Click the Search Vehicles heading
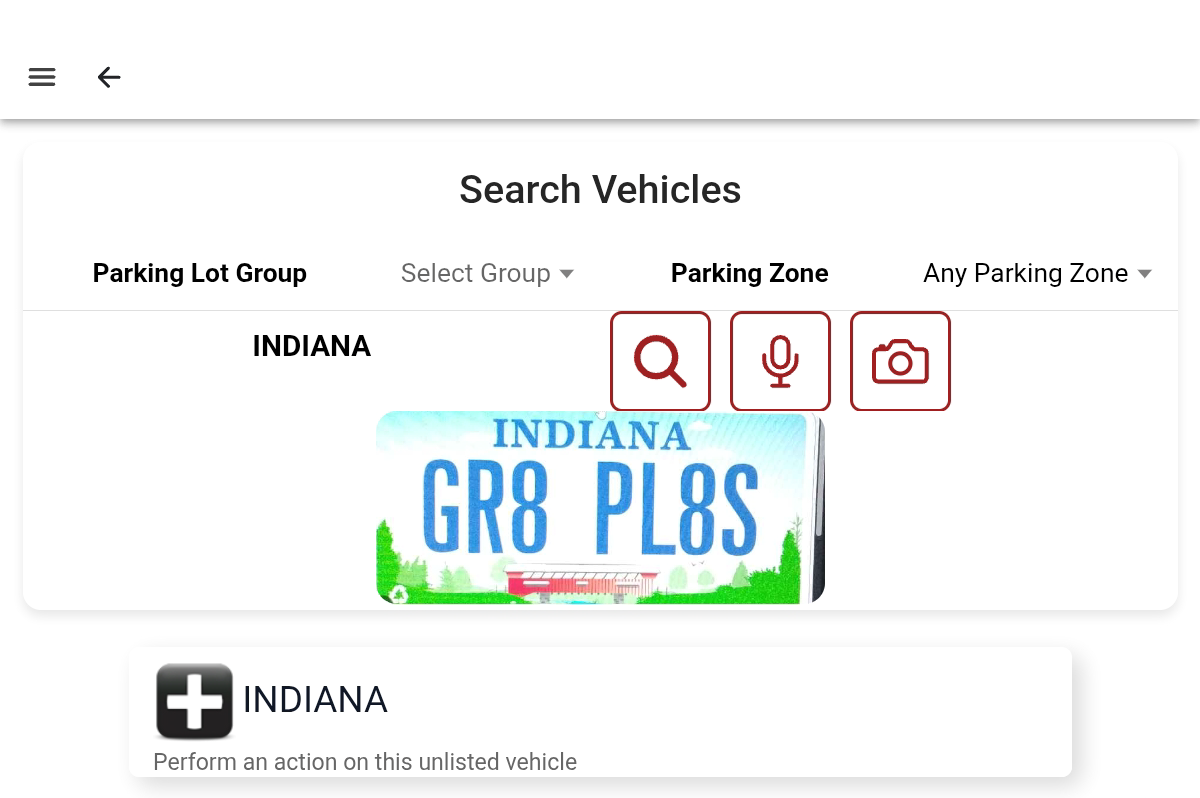1200x798 pixels. pyautogui.click(x=600, y=189)
